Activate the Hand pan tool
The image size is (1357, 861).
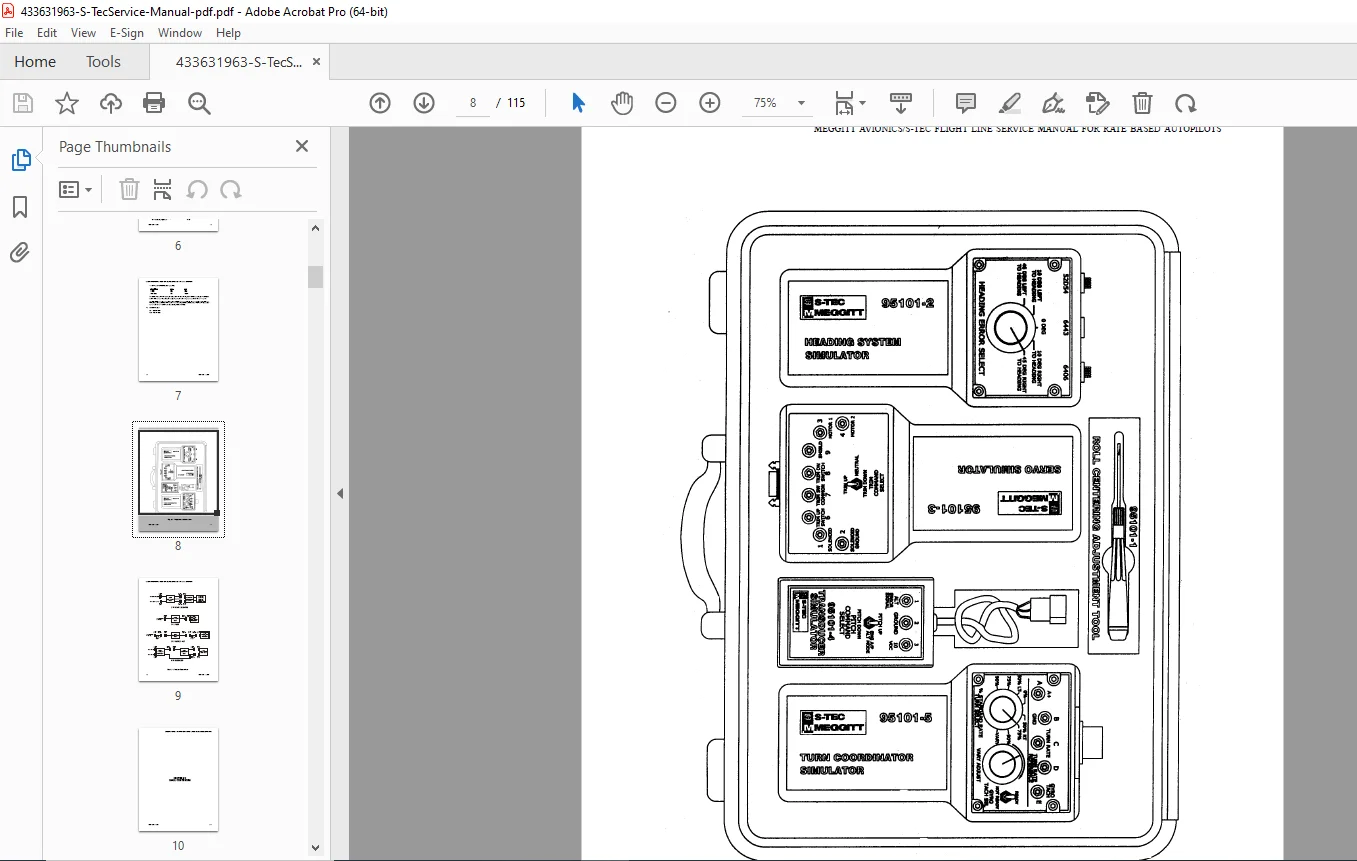(x=622, y=103)
